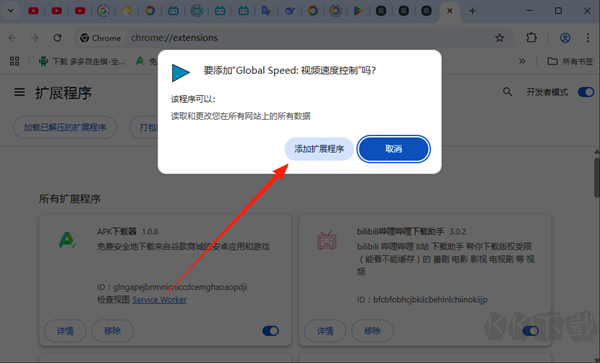600x363 pixels.
Task: Click 移除 on the APK下载器 card
Action: click(112, 330)
